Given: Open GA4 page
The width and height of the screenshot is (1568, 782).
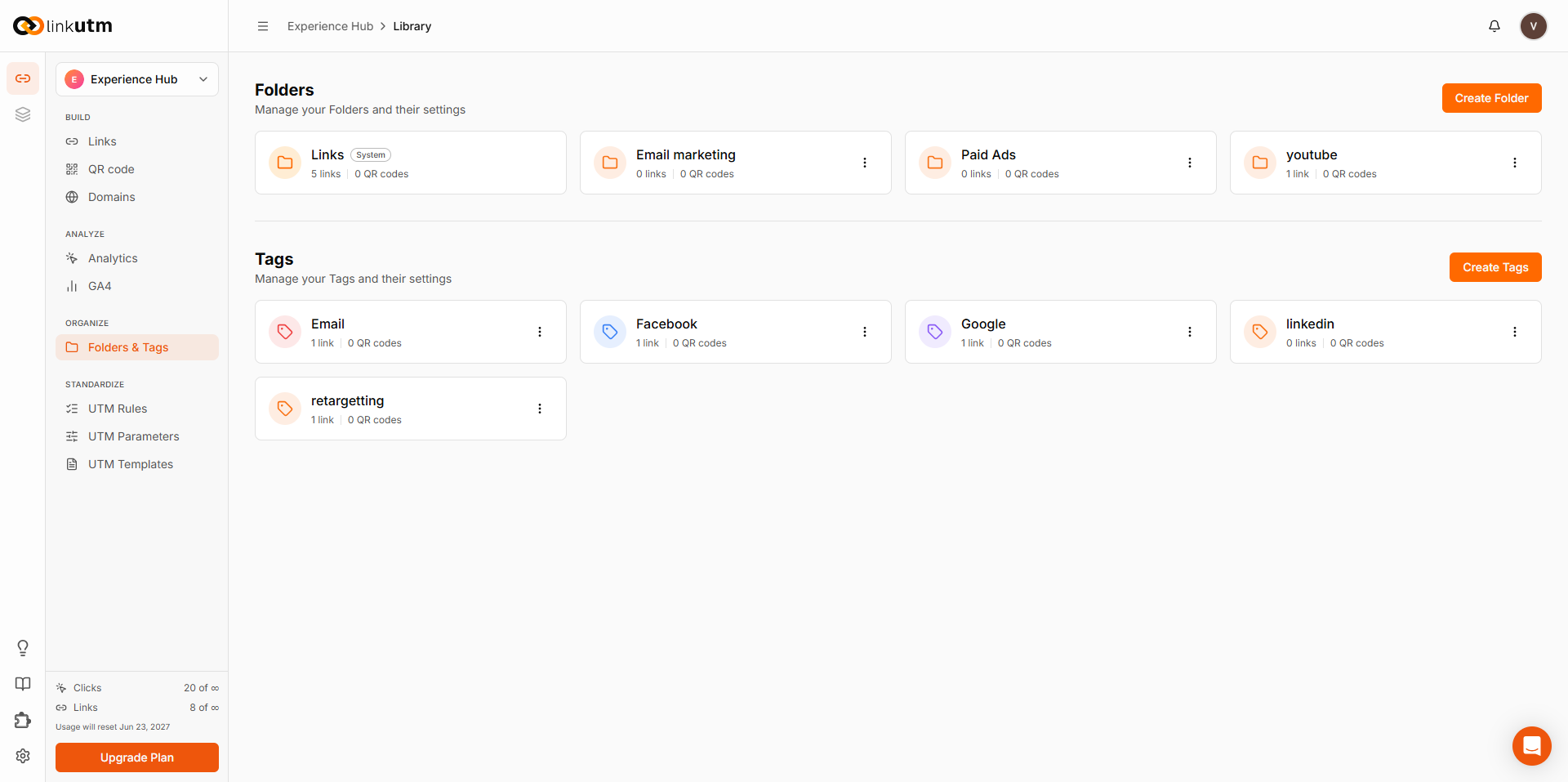Looking at the screenshot, I should click(x=137, y=286).
